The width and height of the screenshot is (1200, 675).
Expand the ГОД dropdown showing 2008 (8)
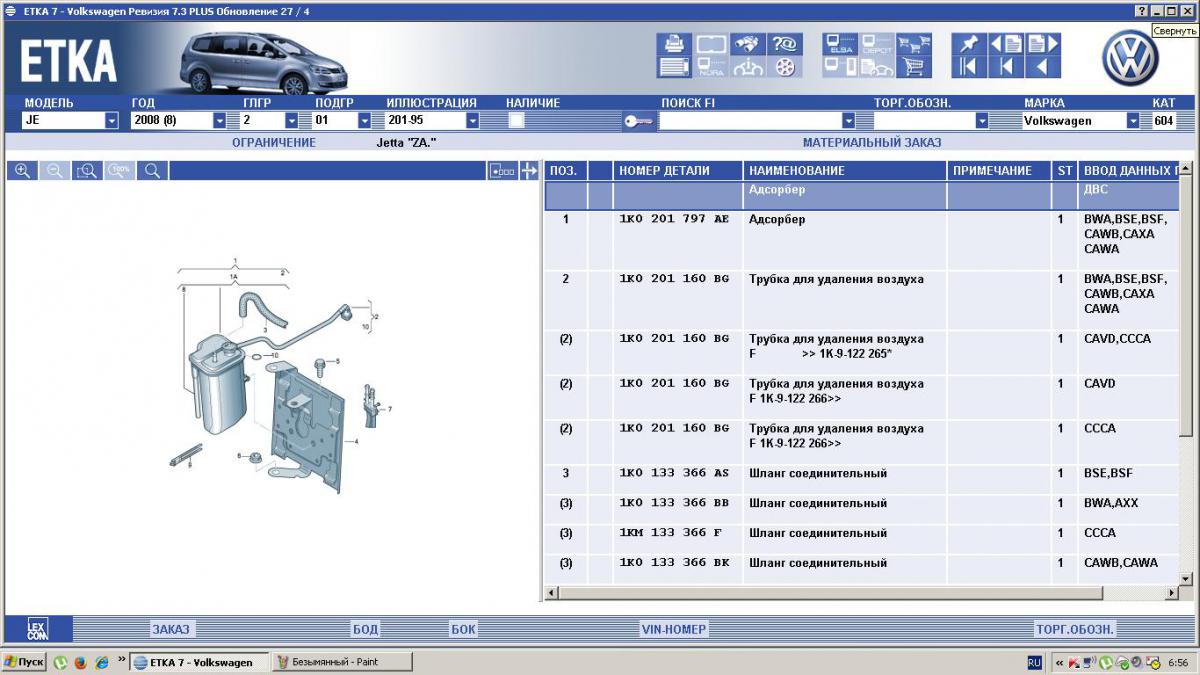(220, 120)
